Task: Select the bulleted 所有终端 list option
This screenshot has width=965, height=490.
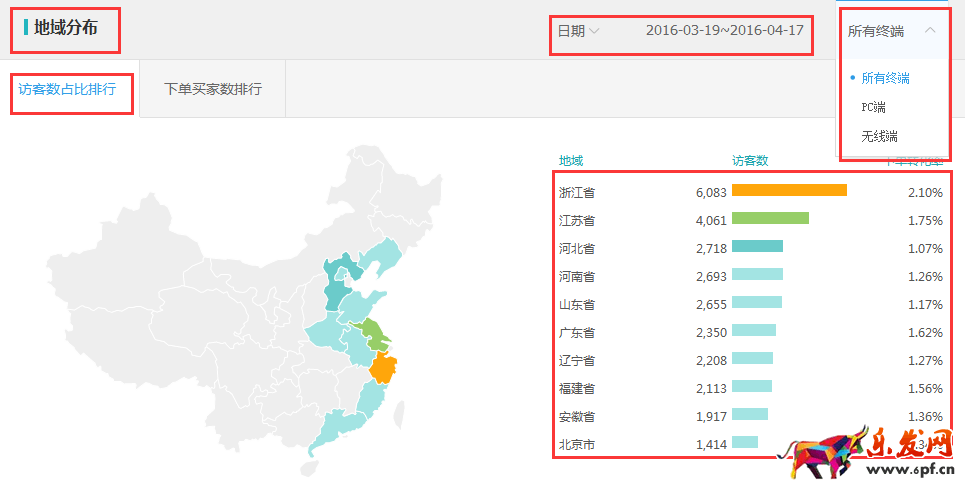Action: coord(885,78)
